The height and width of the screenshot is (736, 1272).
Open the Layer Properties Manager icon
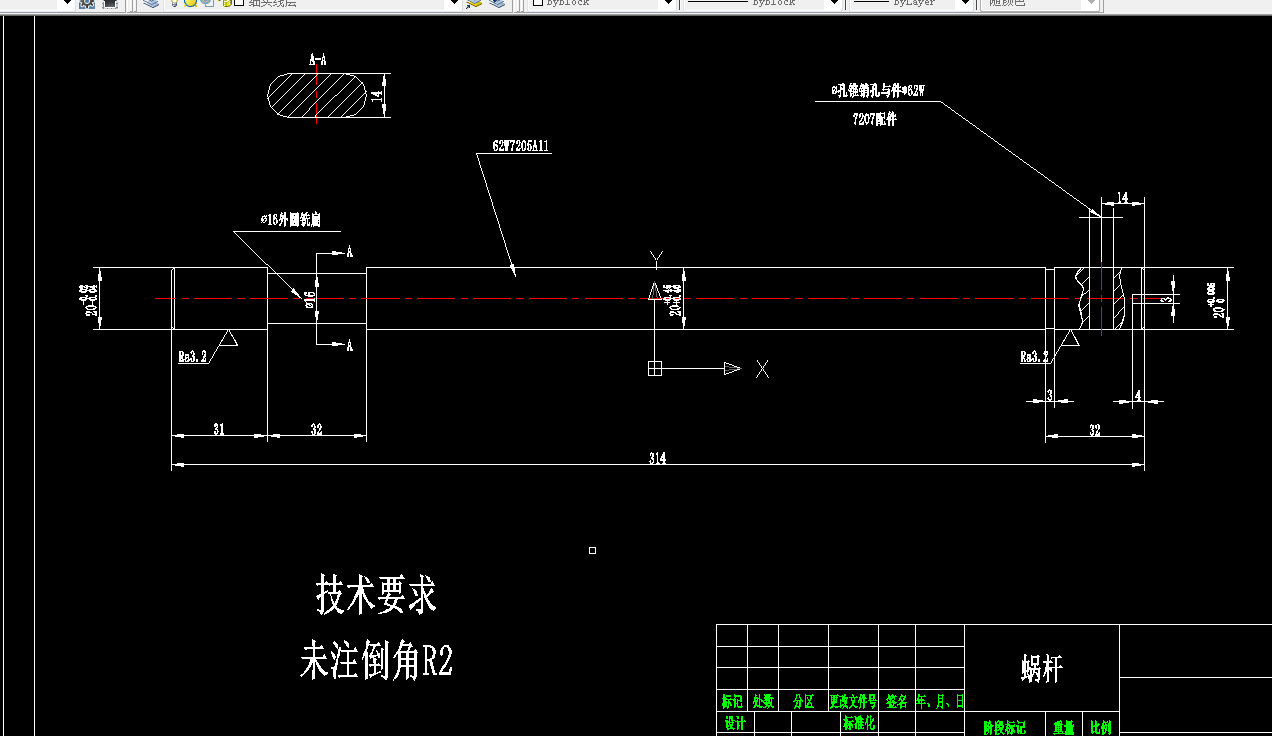(149, 5)
